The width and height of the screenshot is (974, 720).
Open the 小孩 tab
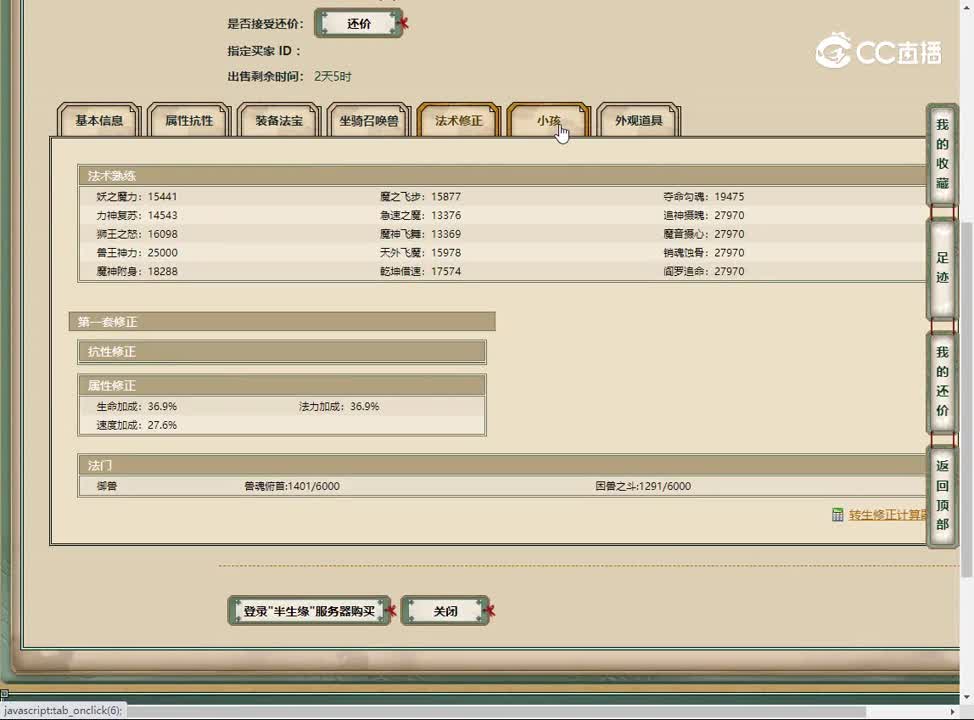coord(548,121)
